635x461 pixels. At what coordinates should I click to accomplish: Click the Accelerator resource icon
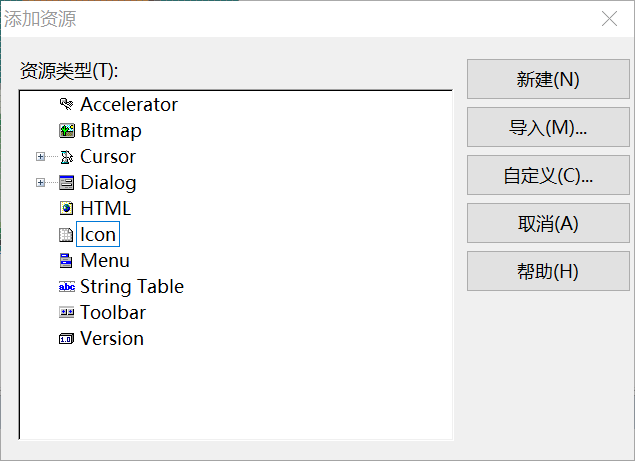pos(67,105)
